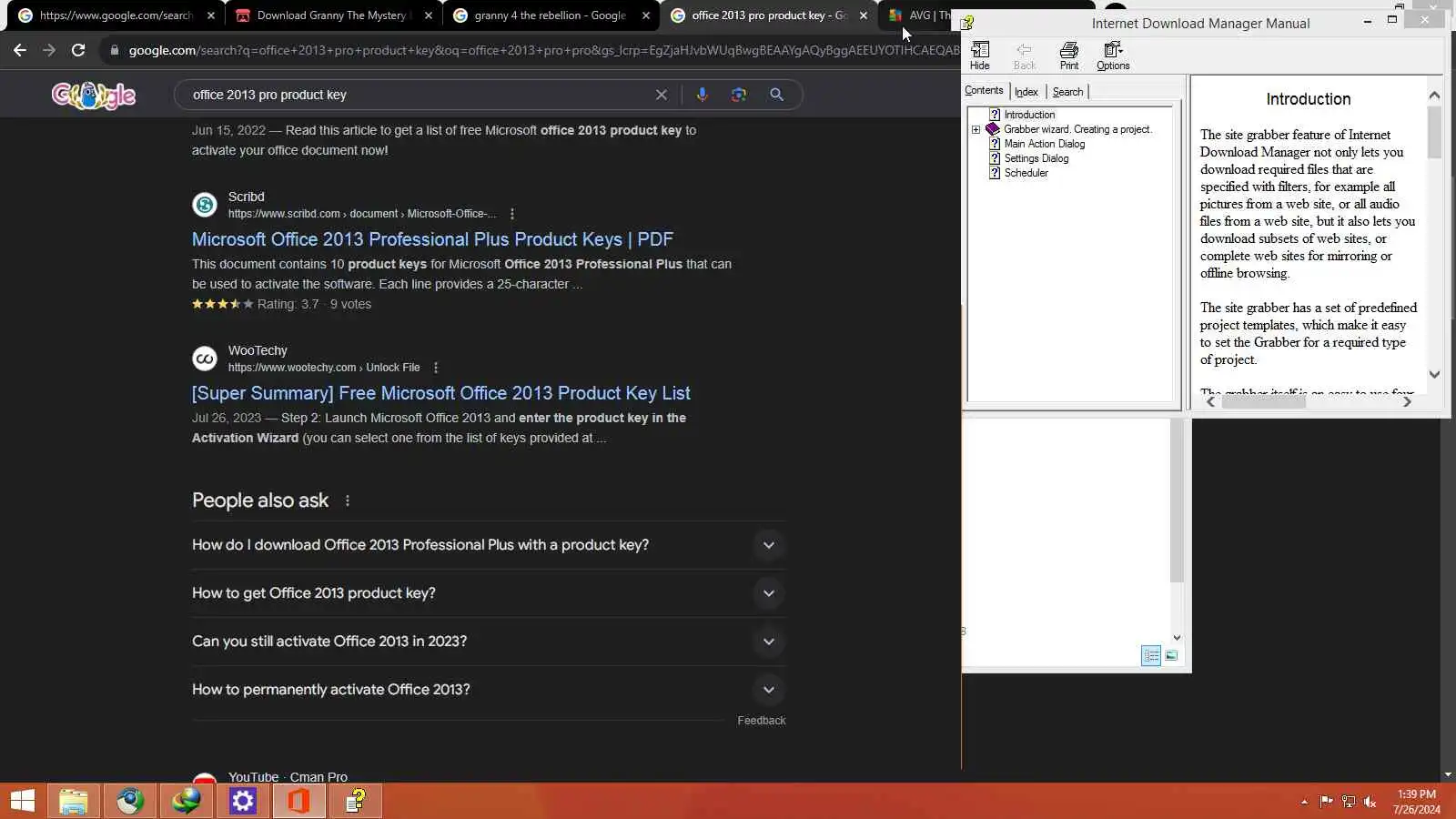Open the 'People also ask' options menu

[x=348, y=500]
